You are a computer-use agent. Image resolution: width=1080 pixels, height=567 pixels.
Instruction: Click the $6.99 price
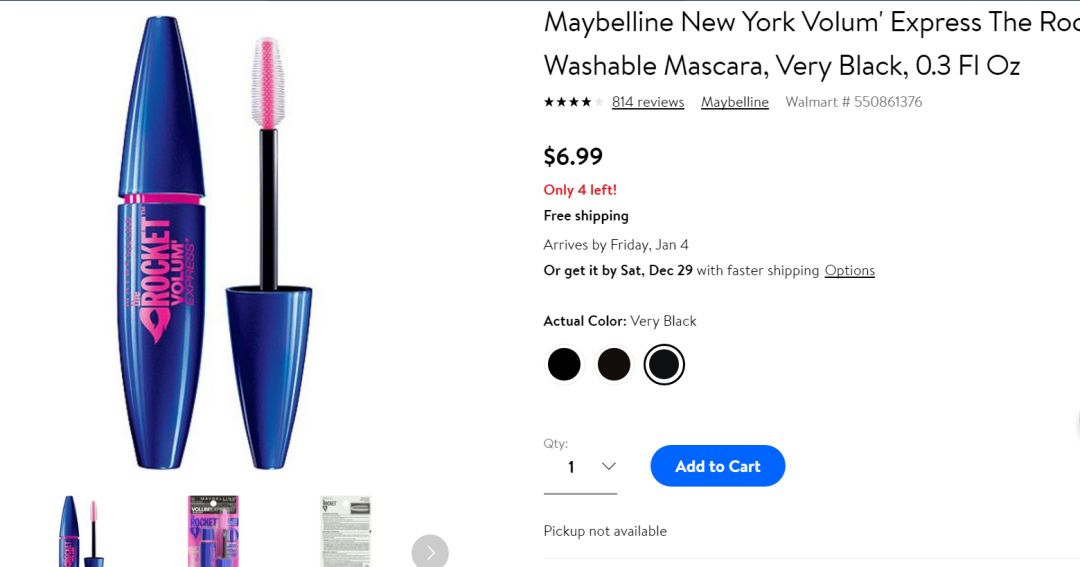[573, 156]
